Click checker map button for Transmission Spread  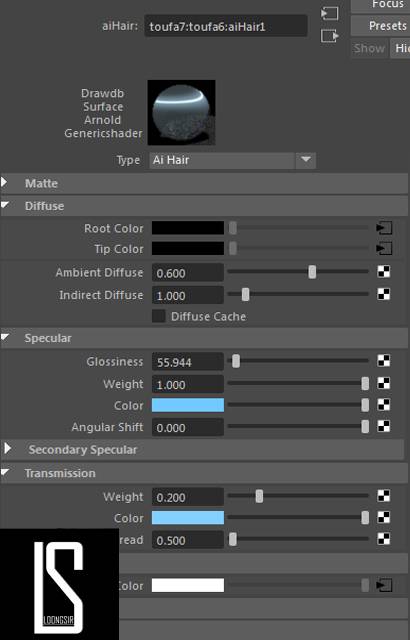[x=383, y=539]
